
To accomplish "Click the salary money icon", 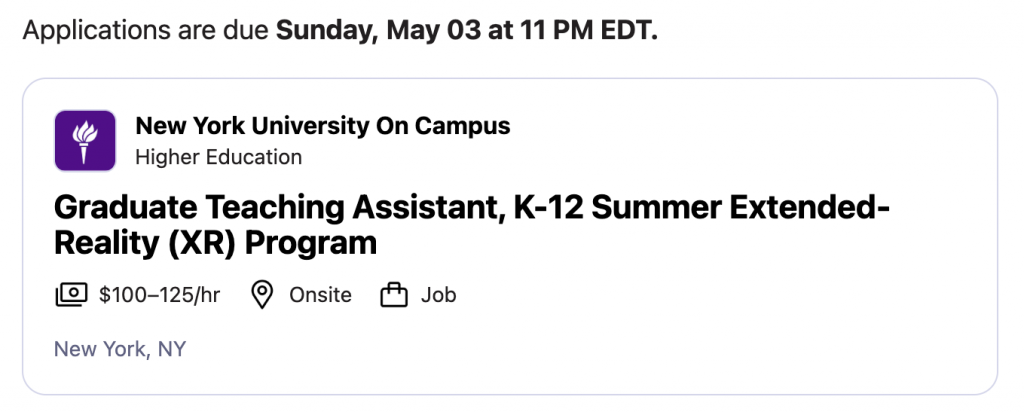I will (x=71, y=295).
